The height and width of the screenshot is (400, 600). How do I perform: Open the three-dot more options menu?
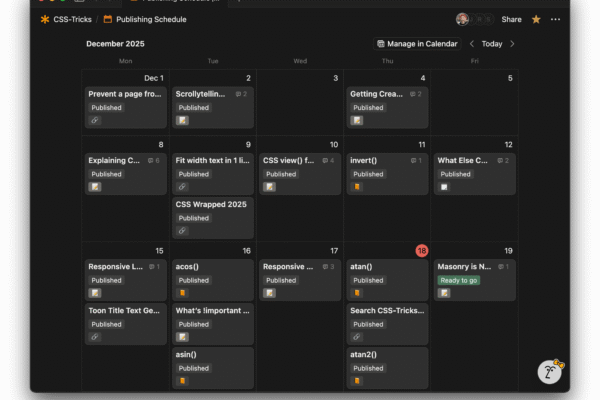tap(555, 19)
